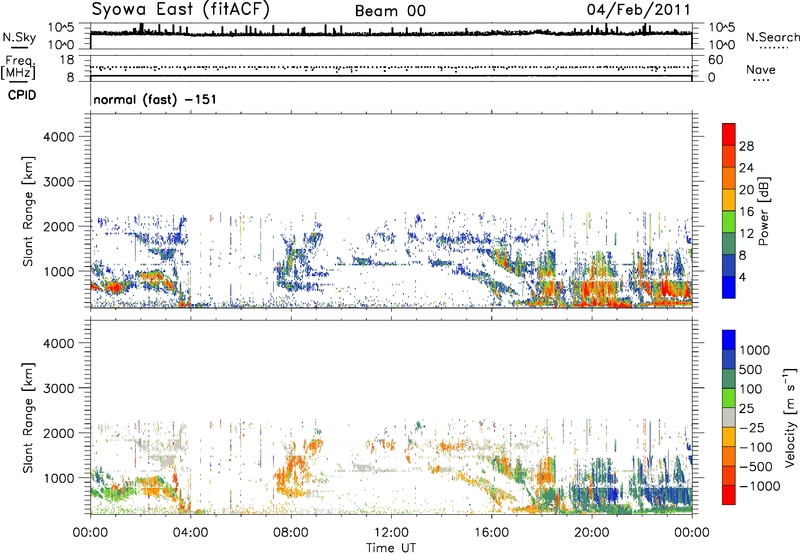The height and width of the screenshot is (554, 800).
Task: Click the 'CPID' label
Action: coord(22,95)
